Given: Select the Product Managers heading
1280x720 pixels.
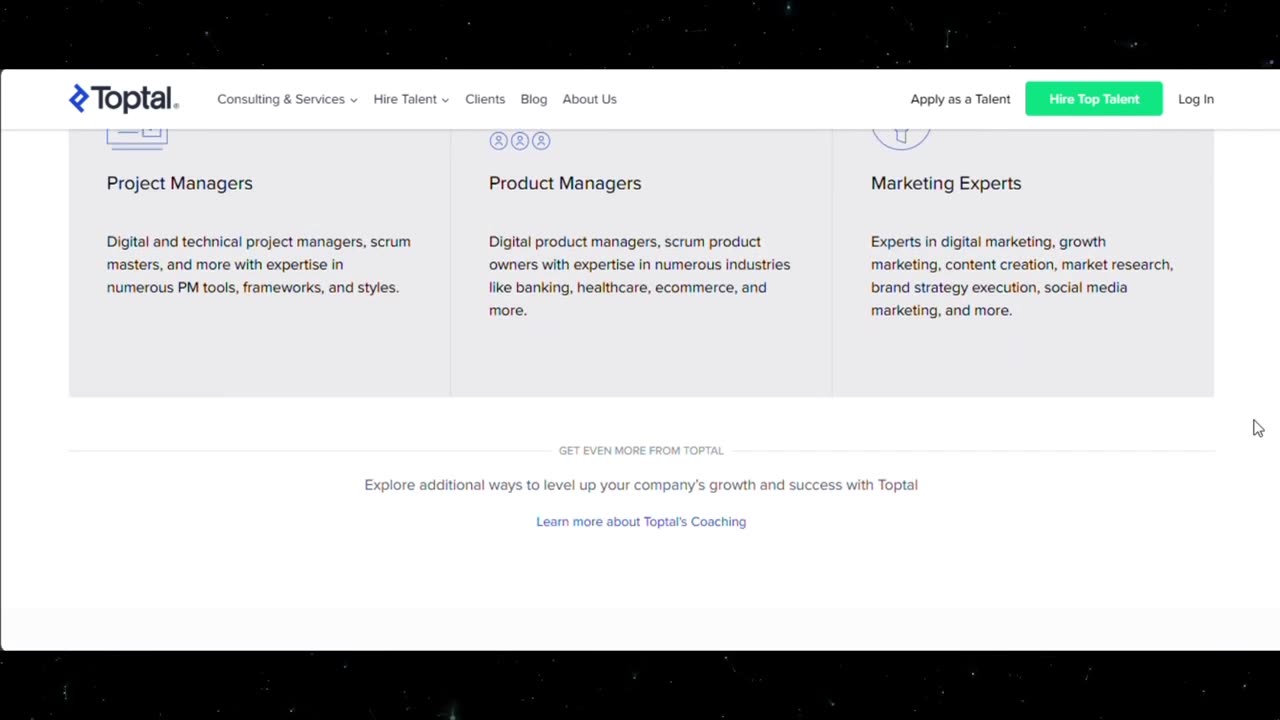Looking at the screenshot, I should [x=565, y=183].
